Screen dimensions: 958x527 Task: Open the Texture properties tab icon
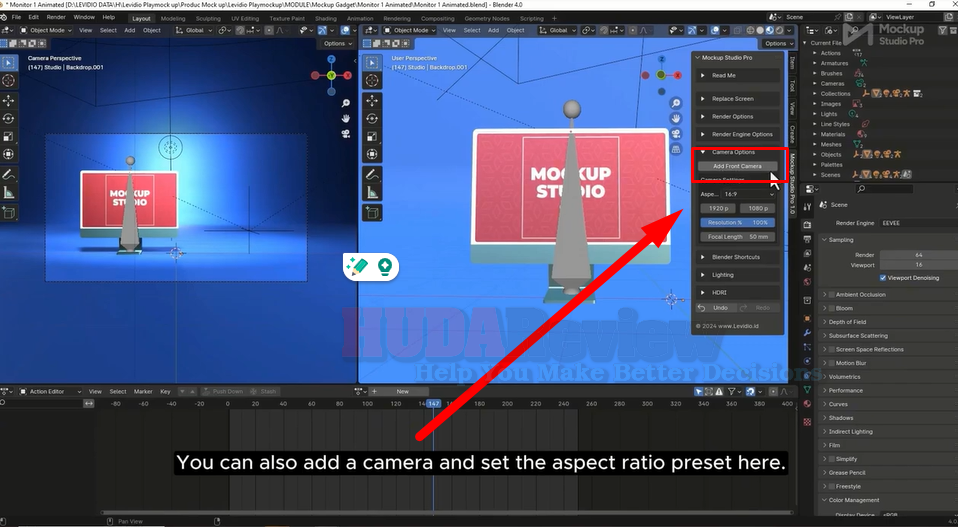pyautogui.click(x=807, y=422)
